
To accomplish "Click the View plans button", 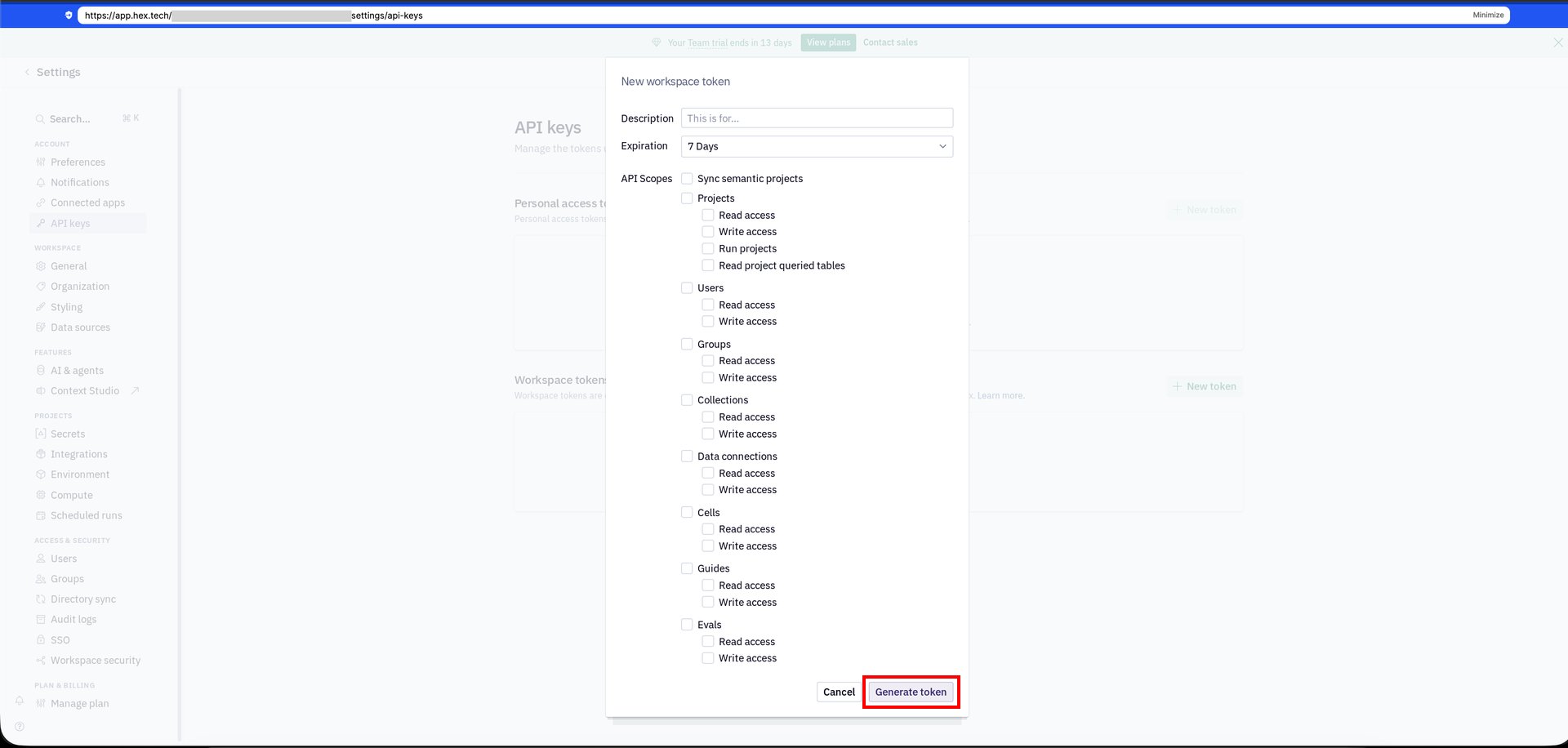I will [828, 42].
